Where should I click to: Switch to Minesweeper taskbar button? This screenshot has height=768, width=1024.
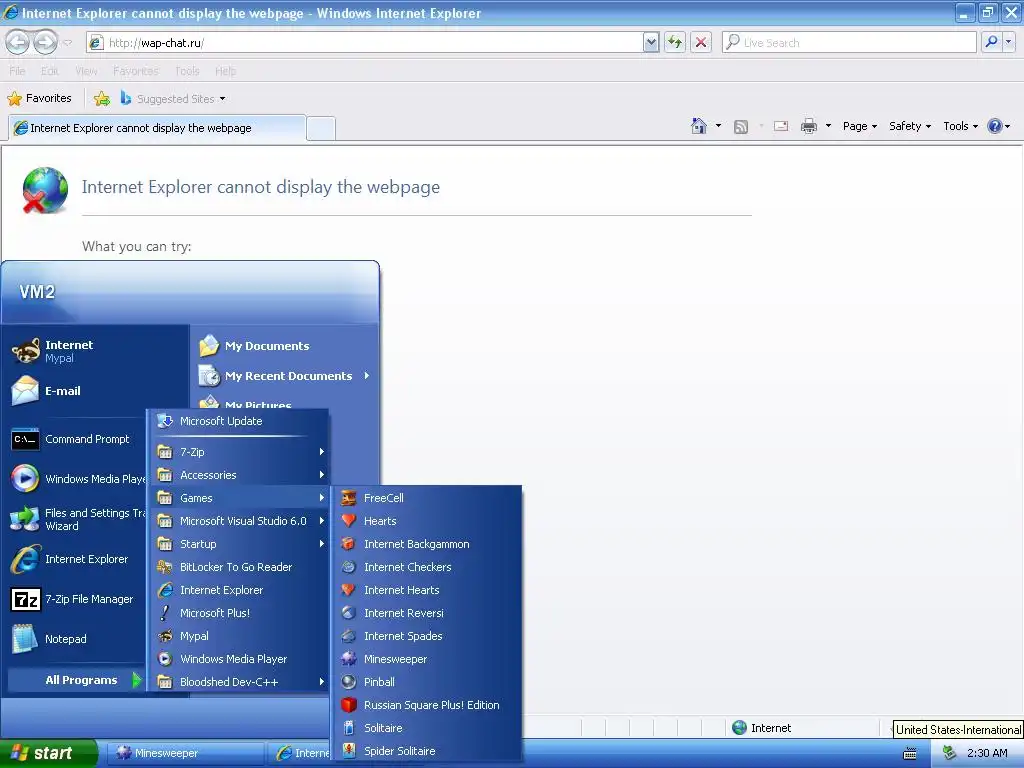tap(184, 753)
